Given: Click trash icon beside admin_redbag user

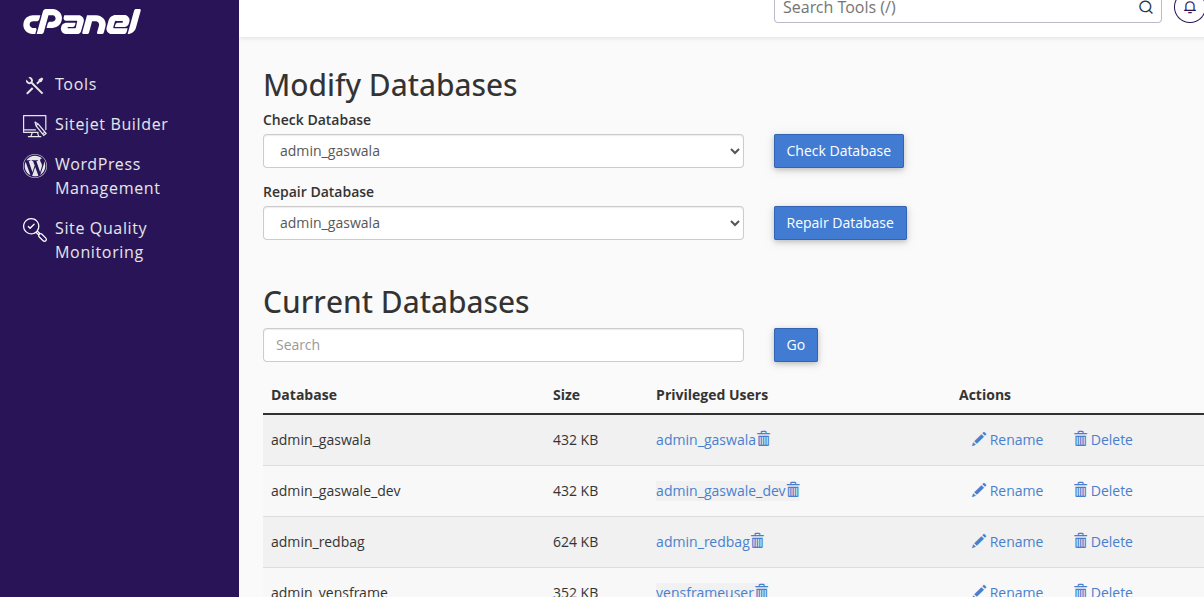Looking at the screenshot, I should tap(758, 541).
